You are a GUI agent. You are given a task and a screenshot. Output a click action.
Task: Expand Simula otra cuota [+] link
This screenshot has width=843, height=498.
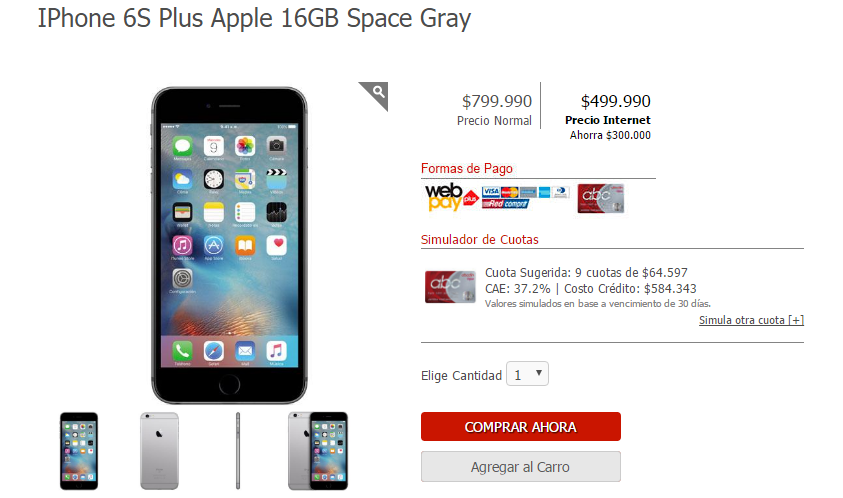click(x=751, y=320)
